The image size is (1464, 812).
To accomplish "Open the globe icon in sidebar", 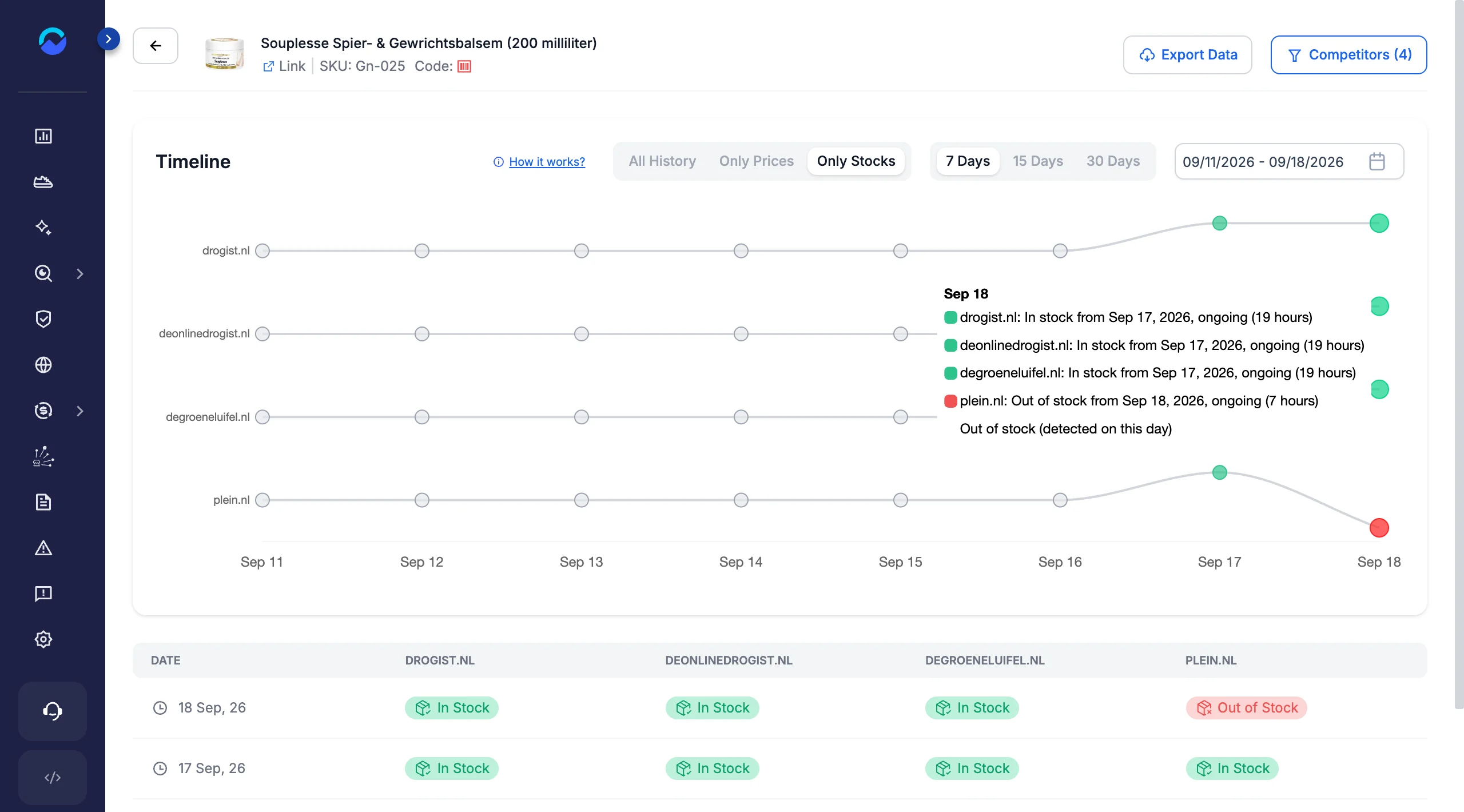I will pyautogui.click(x=43, y=365).
